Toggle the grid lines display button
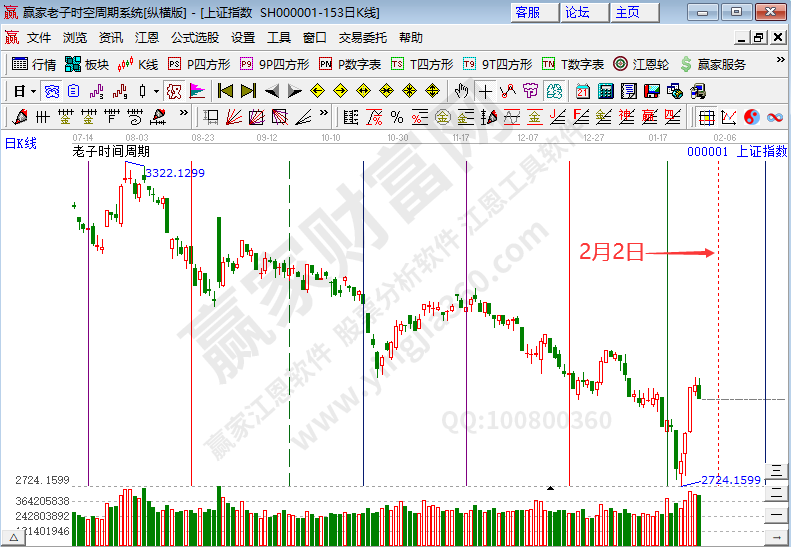The image size is (791, 547). 706,117
